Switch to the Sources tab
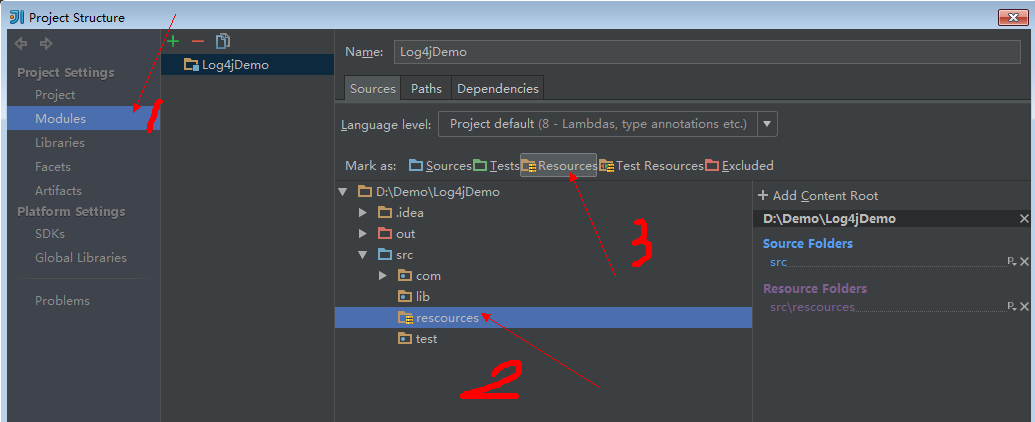This screenshot has width=1035, height=422. pyautogui.click(x=373, y=88)
